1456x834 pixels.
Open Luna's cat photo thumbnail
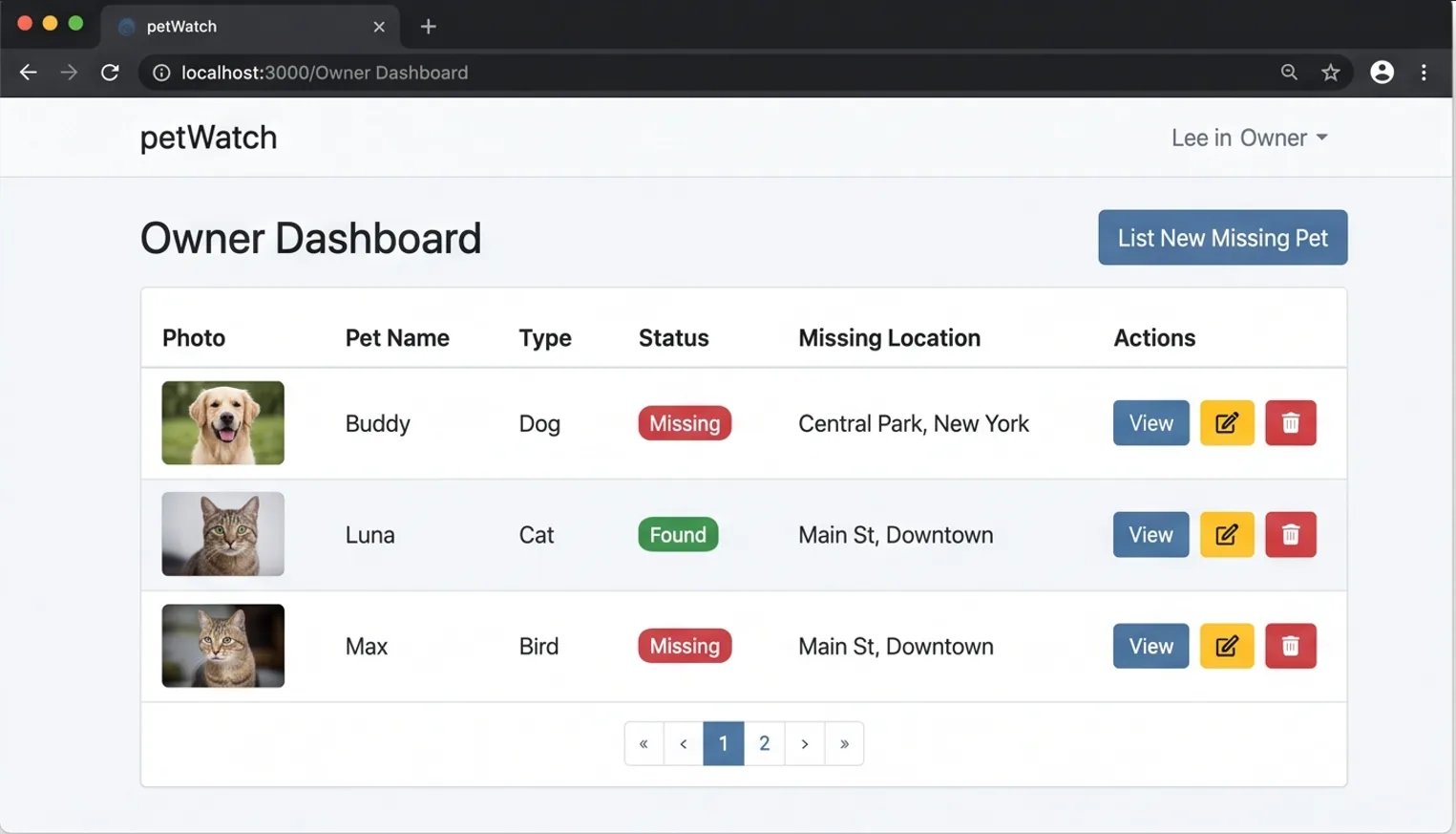pyautogui.click(x=222, y=534)
